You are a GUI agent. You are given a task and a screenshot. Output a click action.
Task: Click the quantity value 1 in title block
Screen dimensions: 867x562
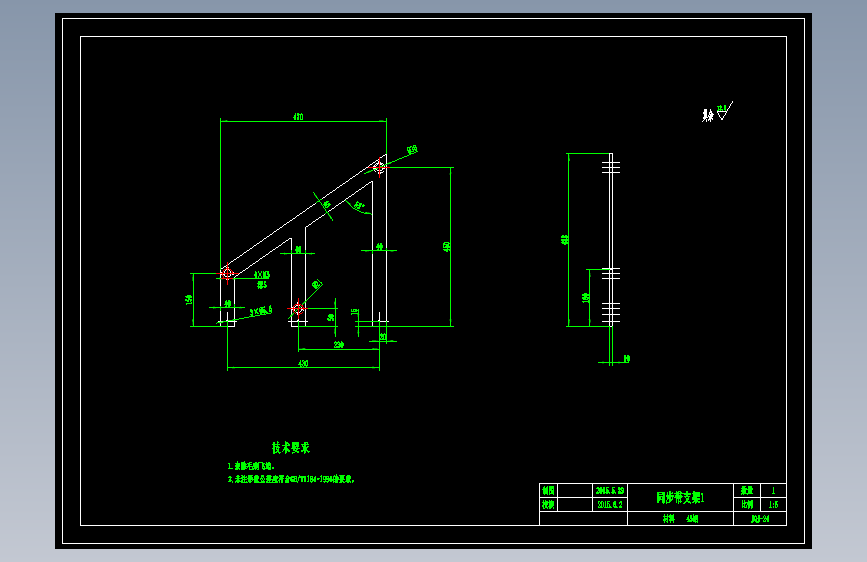(773, 491)
